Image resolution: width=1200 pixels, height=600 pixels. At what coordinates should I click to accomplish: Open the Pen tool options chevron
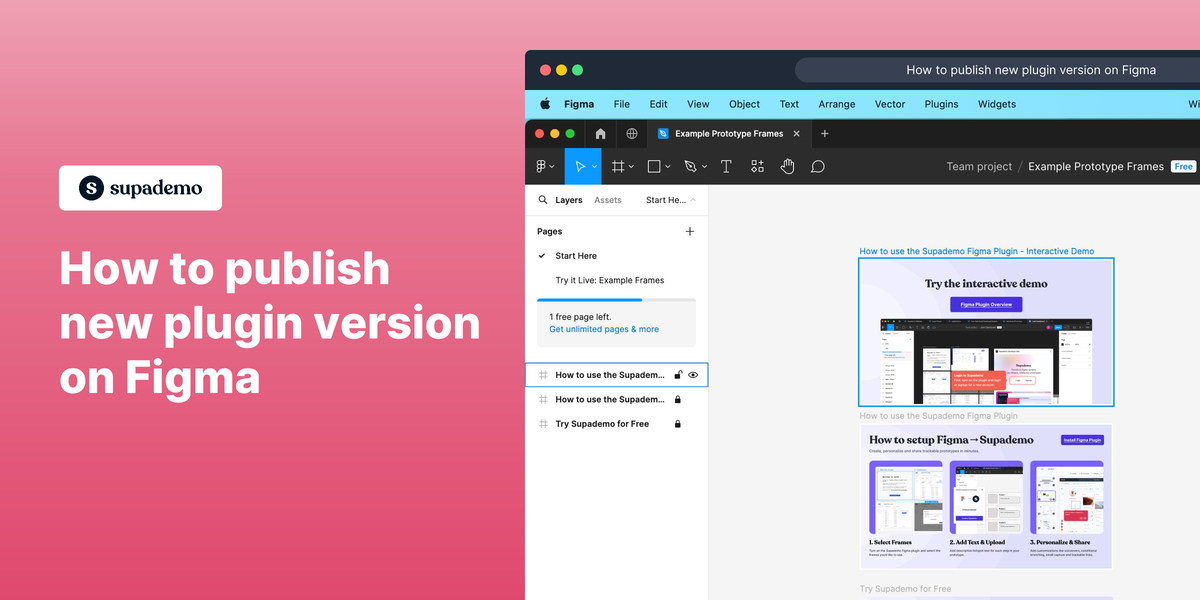pyautogui.click(x=704, y=167)
